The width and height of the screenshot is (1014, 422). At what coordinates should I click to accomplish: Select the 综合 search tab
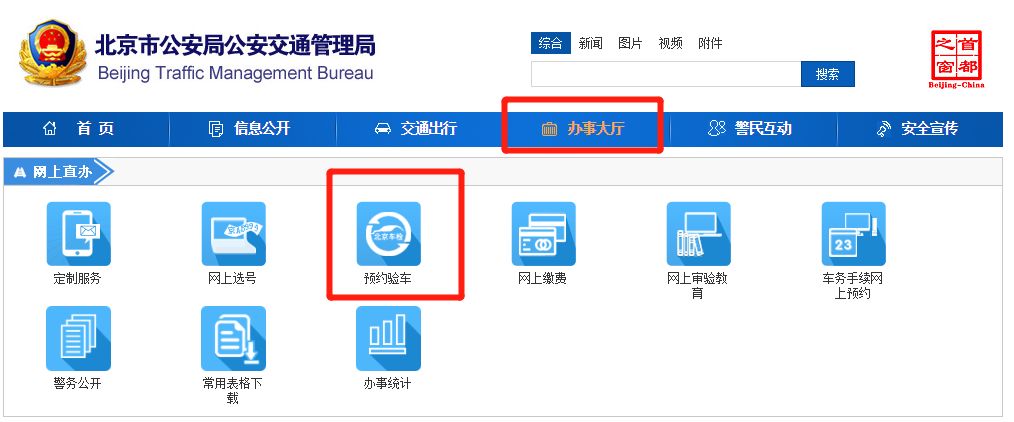click(550, 43)
